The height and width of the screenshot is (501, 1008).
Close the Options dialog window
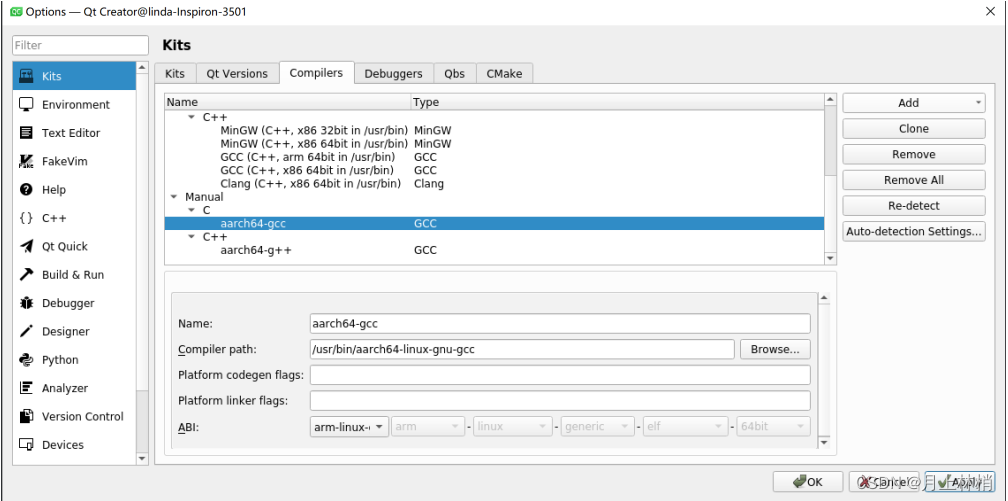[991, 11]
